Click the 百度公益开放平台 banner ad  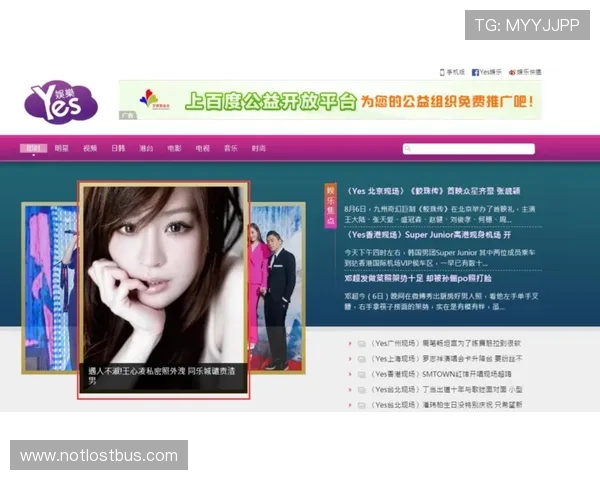(x=330, y=100)
